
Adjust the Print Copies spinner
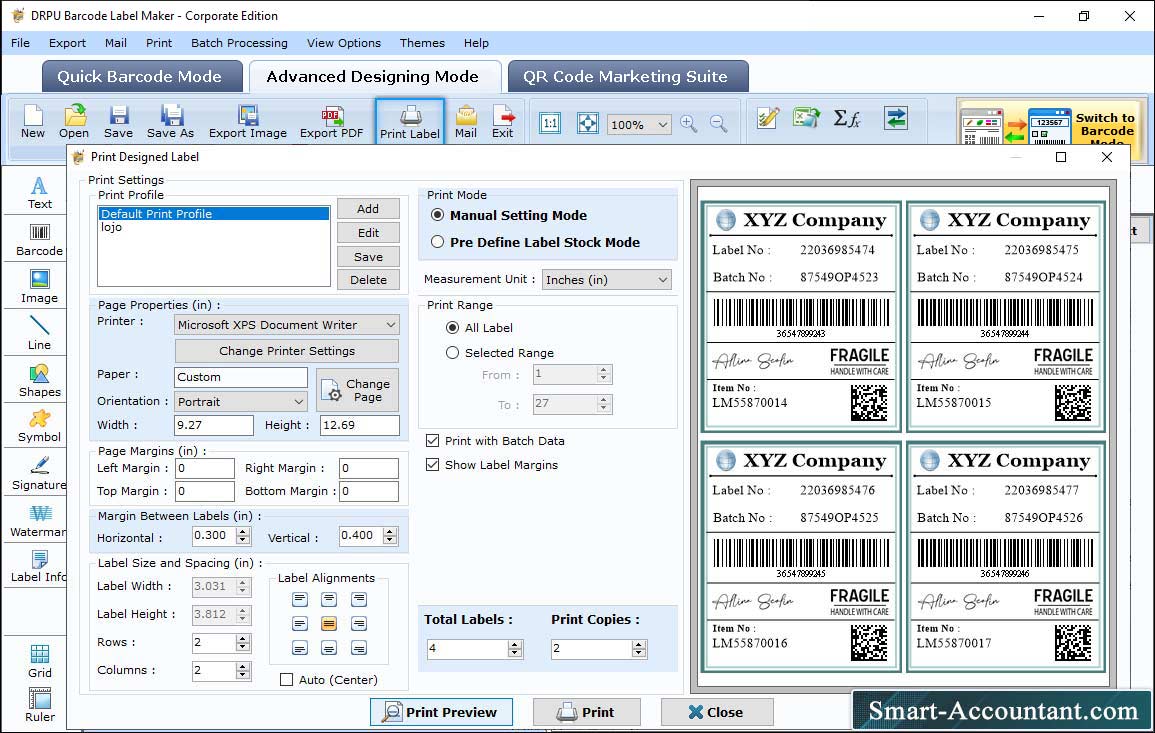point(639,648)
